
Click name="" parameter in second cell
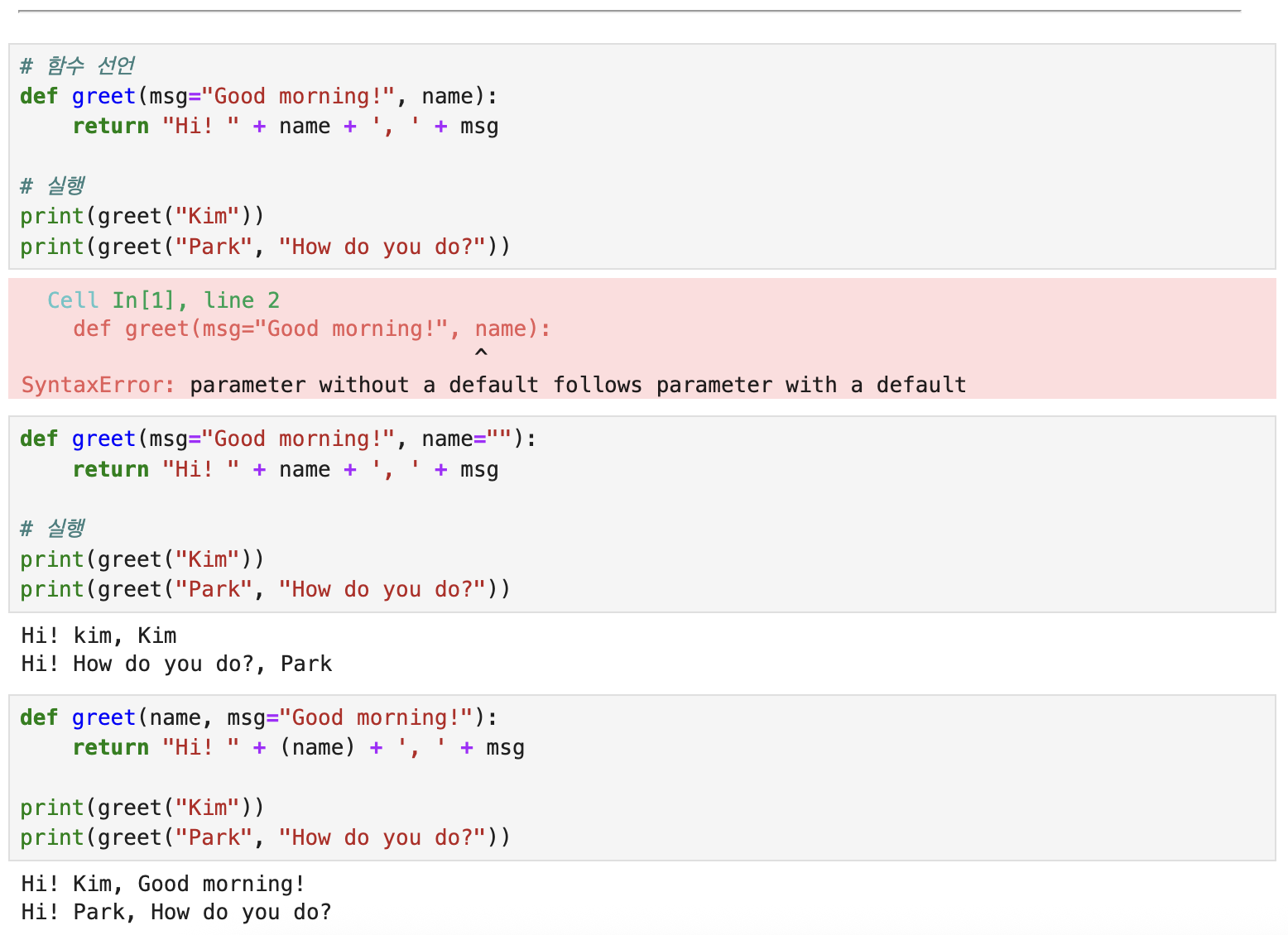click(x=467, y=439)
